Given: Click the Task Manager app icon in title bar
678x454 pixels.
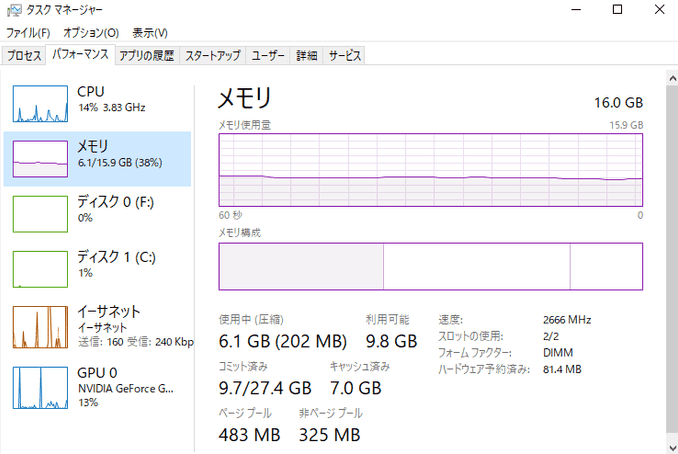Looking at the screenshot, I should point(13,10).
